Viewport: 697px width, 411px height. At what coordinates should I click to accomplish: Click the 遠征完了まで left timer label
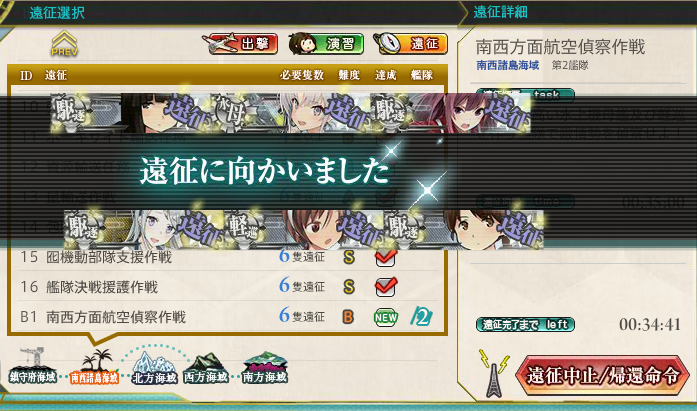525,324
